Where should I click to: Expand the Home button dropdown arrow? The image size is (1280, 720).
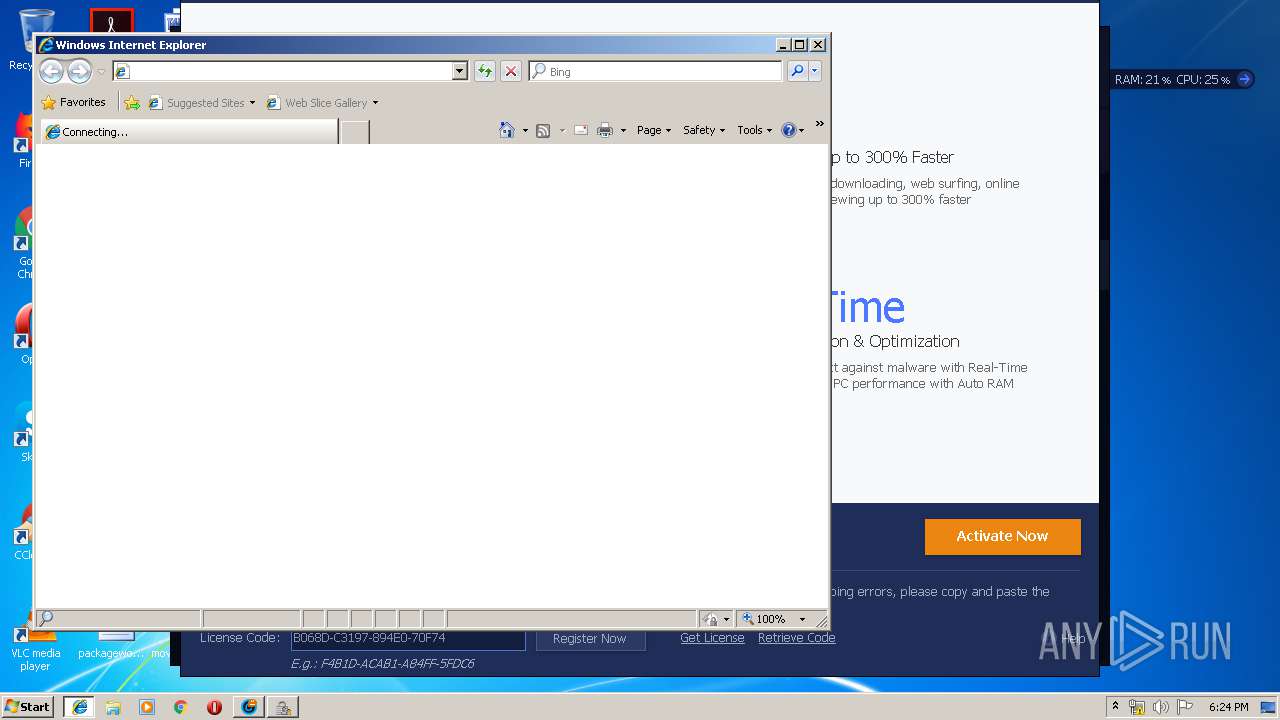[x=525, y=130]
